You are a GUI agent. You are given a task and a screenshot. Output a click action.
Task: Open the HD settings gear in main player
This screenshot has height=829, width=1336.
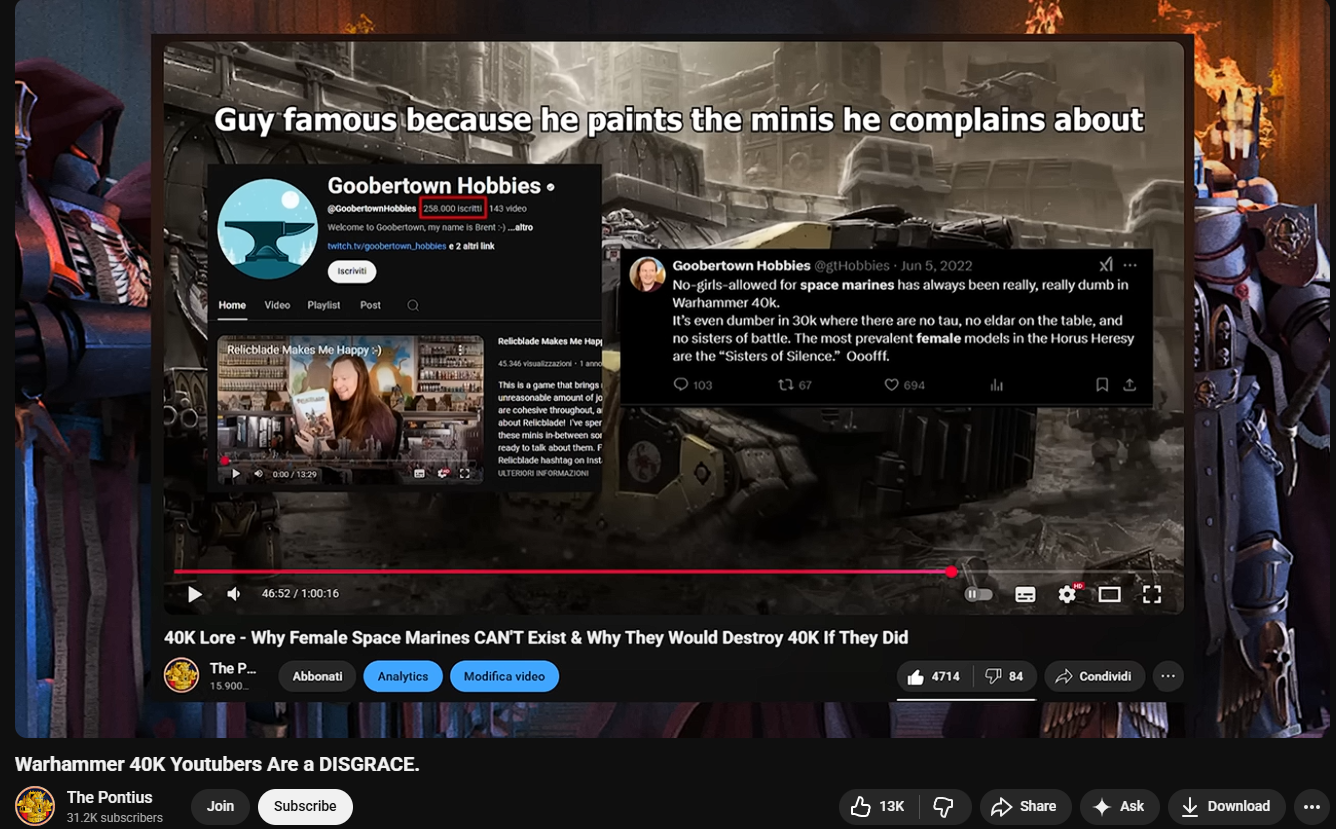pos(1068,594)
